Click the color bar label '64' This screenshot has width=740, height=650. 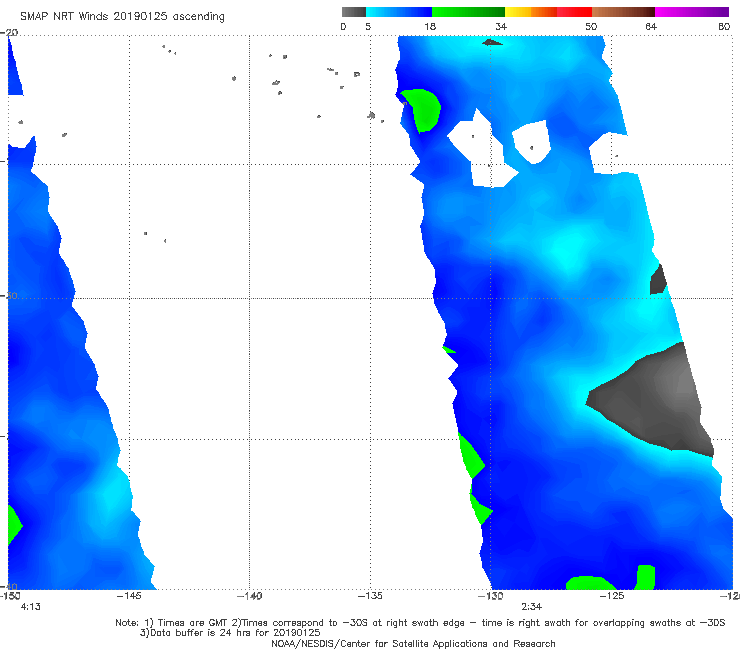pos(651,26)
